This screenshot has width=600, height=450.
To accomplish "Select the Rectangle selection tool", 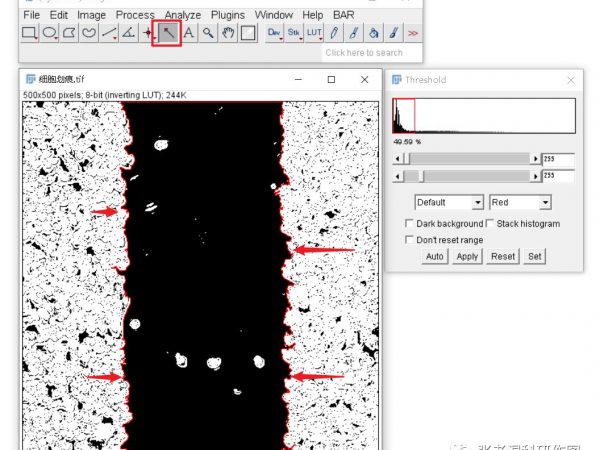I will click(x=29, y=33).
